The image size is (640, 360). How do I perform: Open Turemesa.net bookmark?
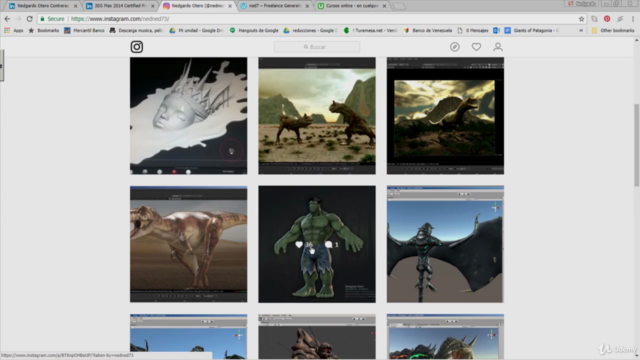pos(371,31)
